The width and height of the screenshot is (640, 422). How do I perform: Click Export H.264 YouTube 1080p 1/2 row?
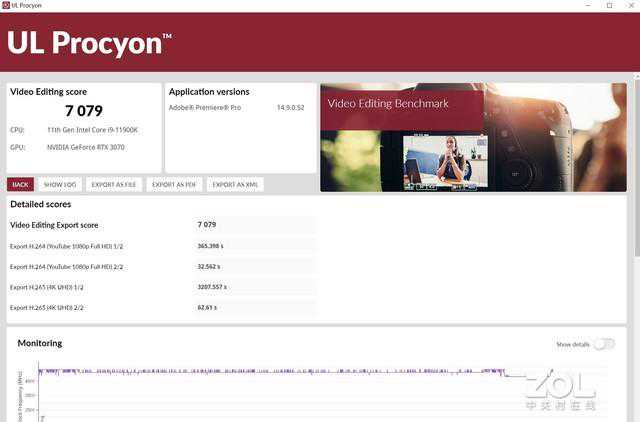[160, 246]
